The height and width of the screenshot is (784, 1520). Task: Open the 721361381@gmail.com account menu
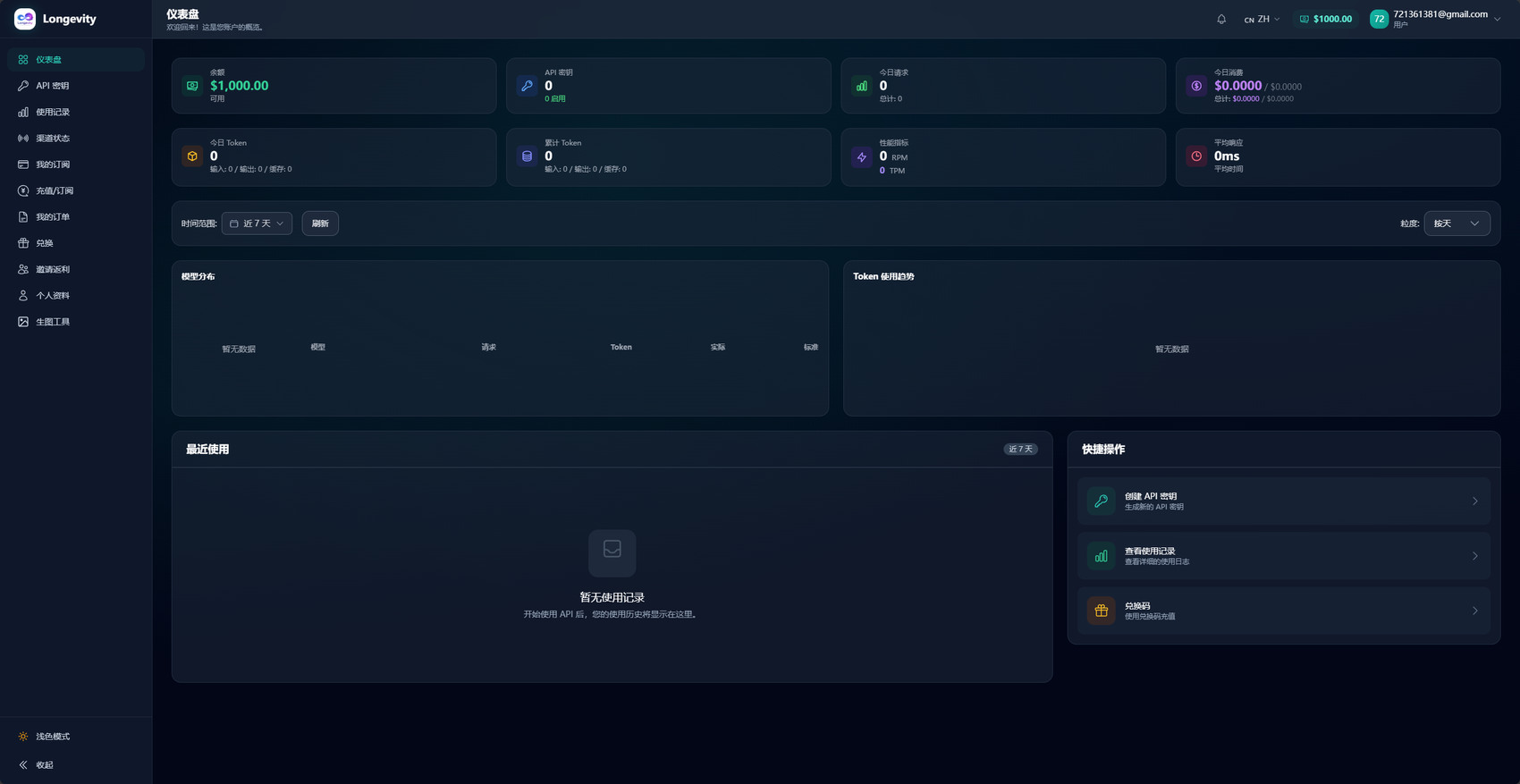(x=1435, y=19)
